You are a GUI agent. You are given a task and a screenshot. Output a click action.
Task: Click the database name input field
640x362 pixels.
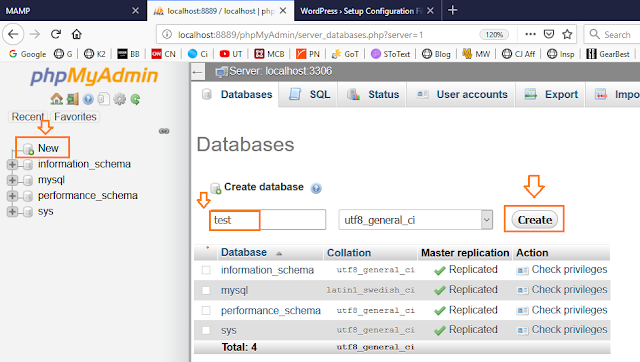pos(267,220)
